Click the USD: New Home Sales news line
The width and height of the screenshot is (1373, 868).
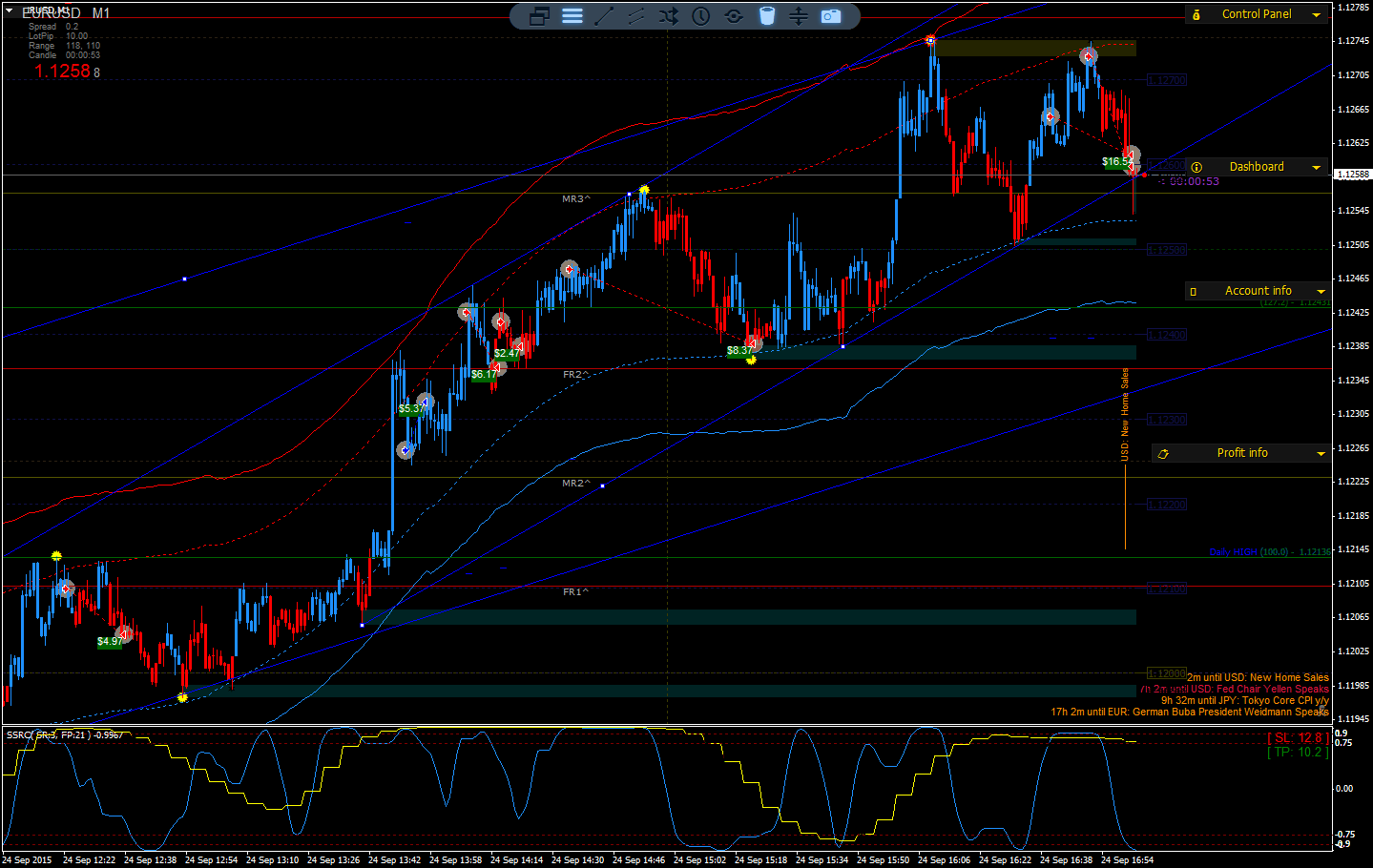(x=1258, y=678)
